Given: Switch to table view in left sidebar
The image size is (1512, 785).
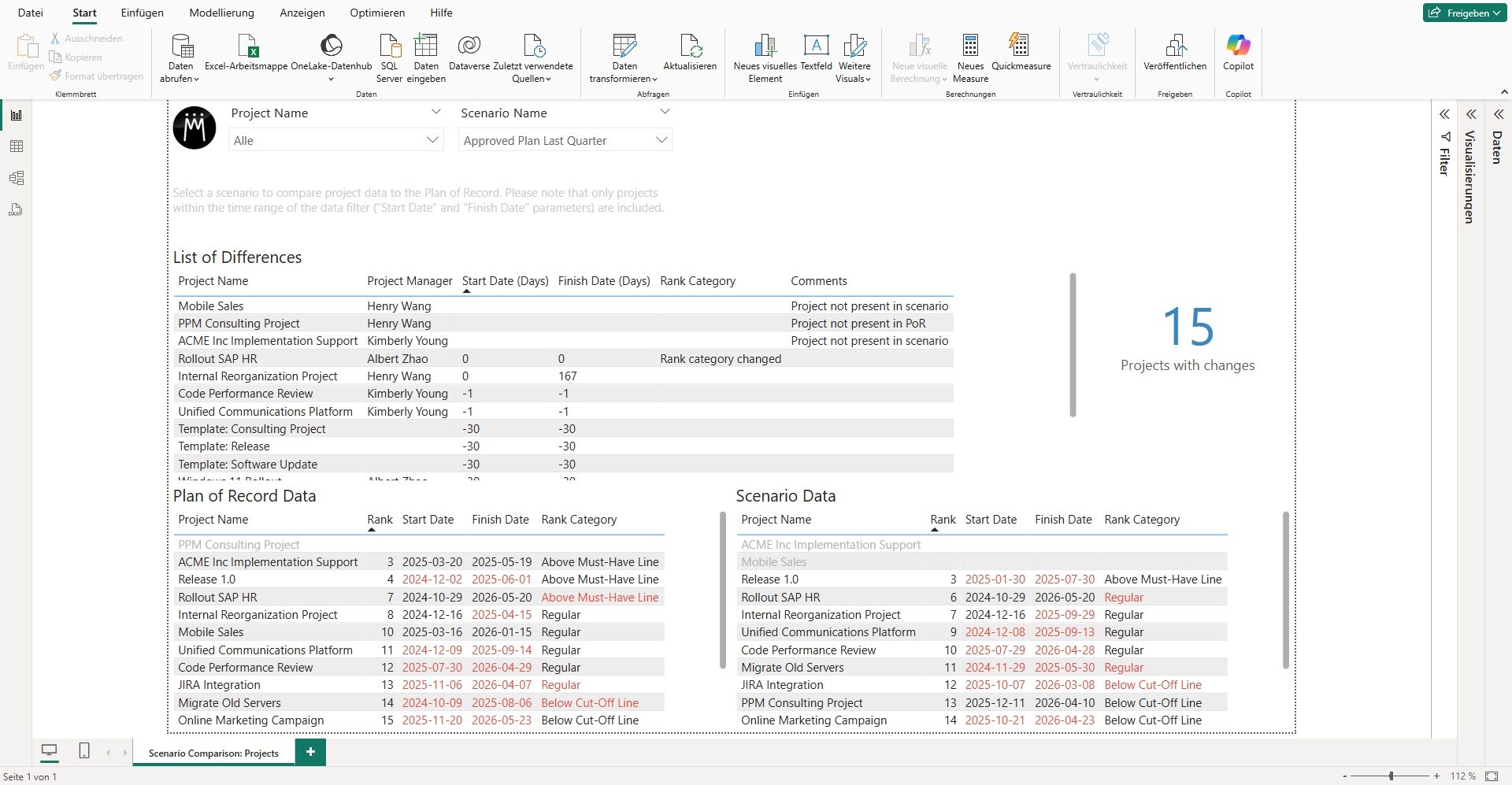Looking at the screenshot, I should pyautogui.click(x=16, y=146).
